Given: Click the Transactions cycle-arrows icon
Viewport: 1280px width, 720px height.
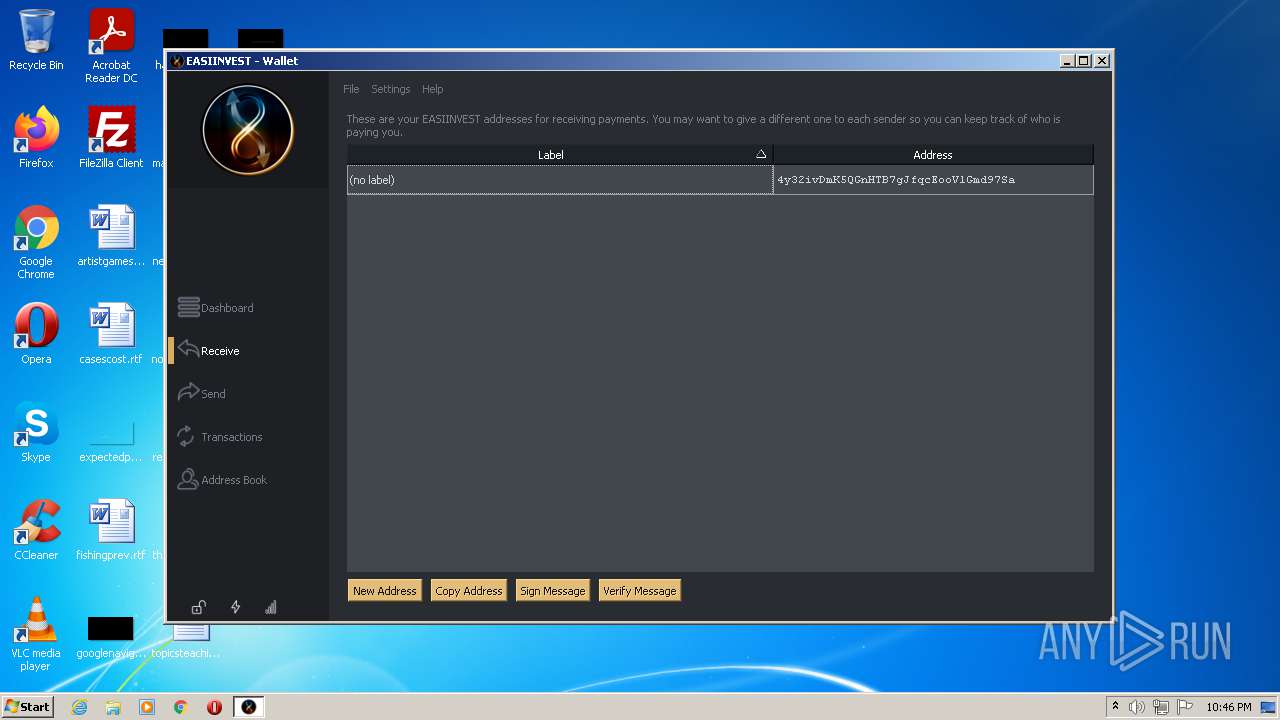Looking at the screenshot, I should coord(186,436).
